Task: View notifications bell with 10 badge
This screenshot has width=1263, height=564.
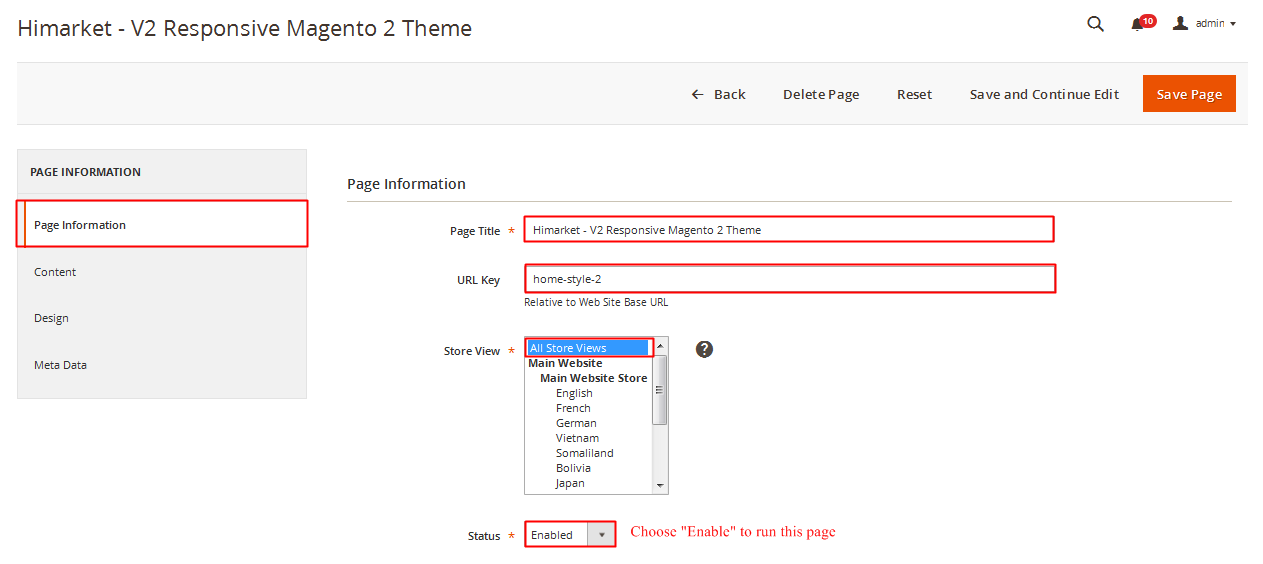Action: [1142, 23]
